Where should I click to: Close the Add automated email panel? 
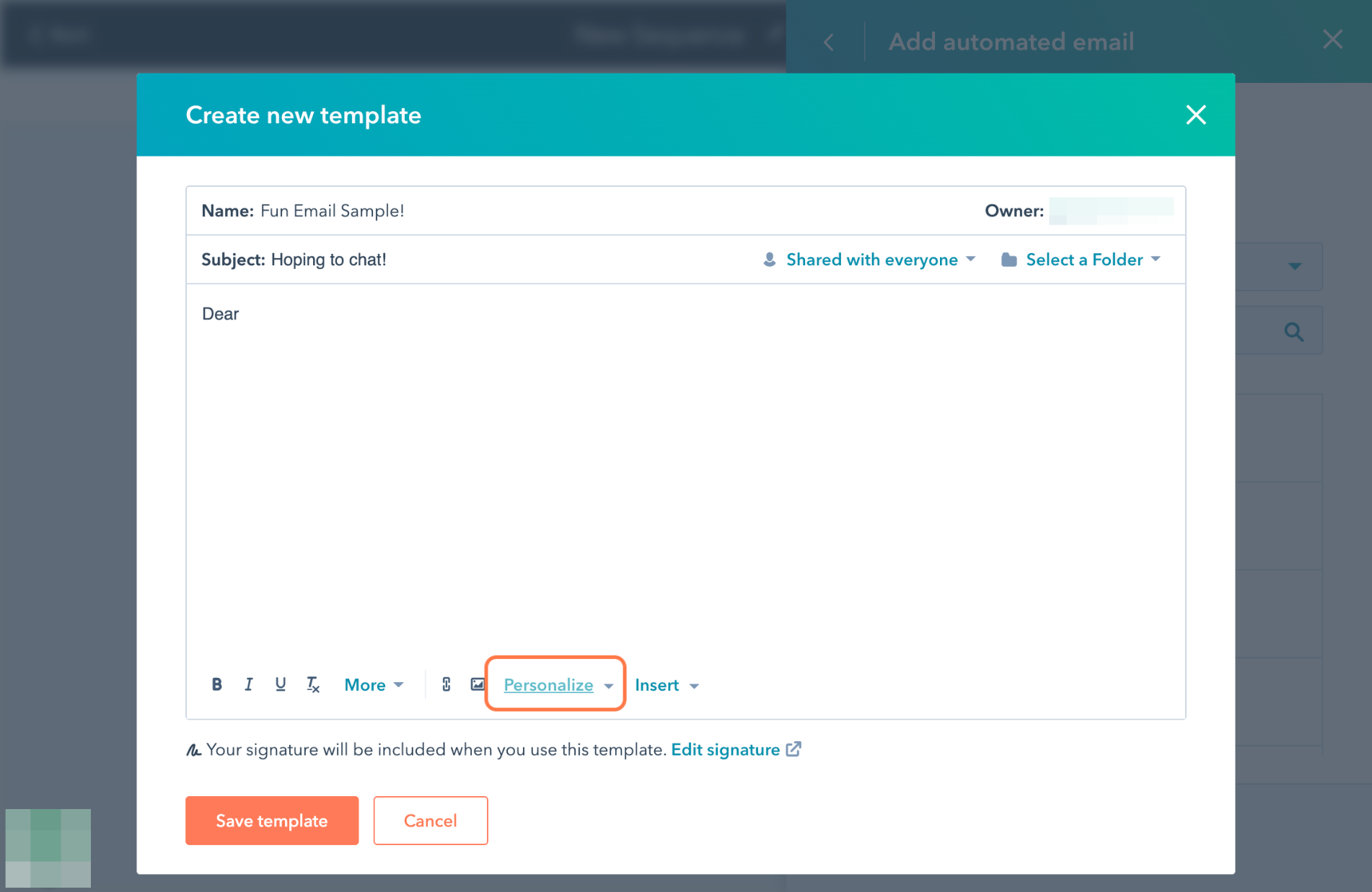pos(1332,40)
